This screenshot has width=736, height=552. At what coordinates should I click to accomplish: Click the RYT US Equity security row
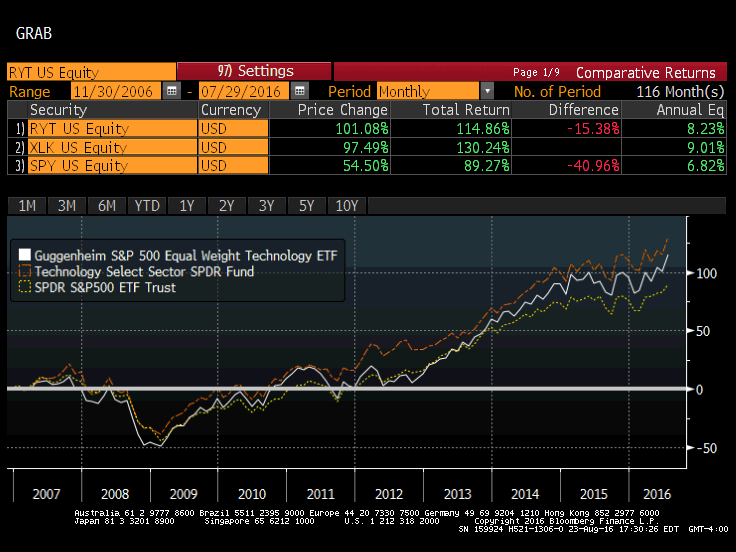pos(112,128)
